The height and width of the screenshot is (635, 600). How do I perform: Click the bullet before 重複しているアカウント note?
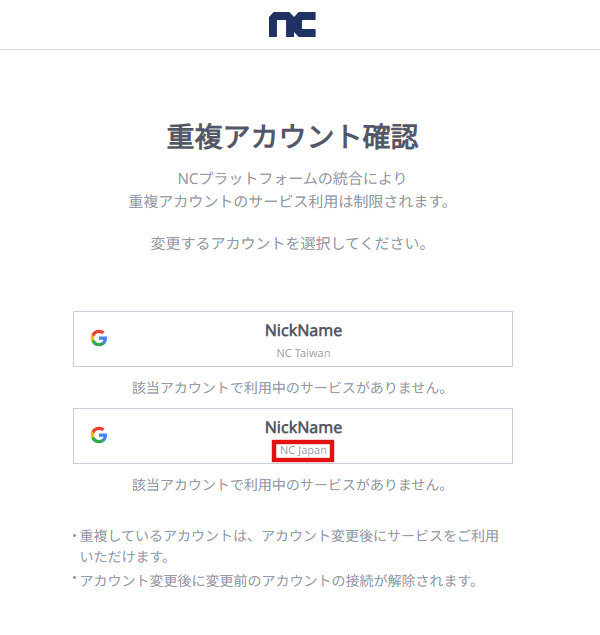click(x=74, y=537)
